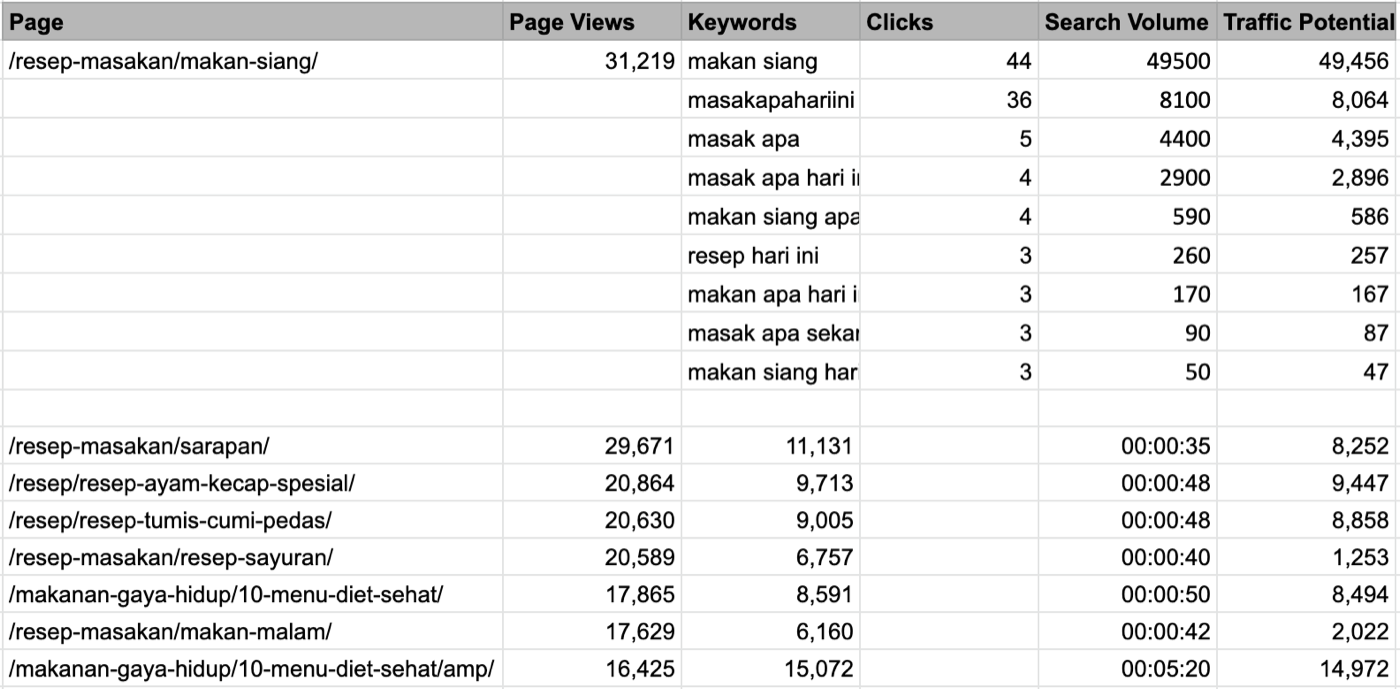1400x689 pixels.
Task: Select the 'masak apa' keyword cell
Action: pyautogui.click(x=770, y=139)
